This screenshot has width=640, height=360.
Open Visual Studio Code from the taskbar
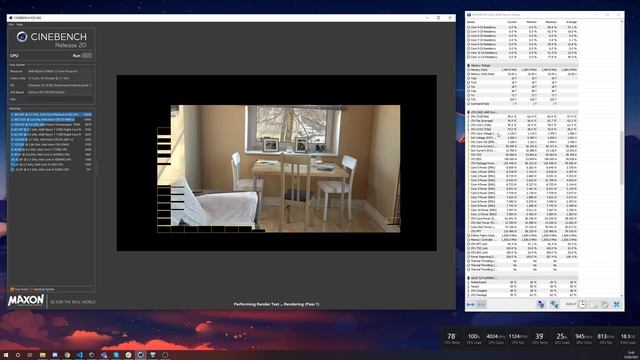[79, 355]
